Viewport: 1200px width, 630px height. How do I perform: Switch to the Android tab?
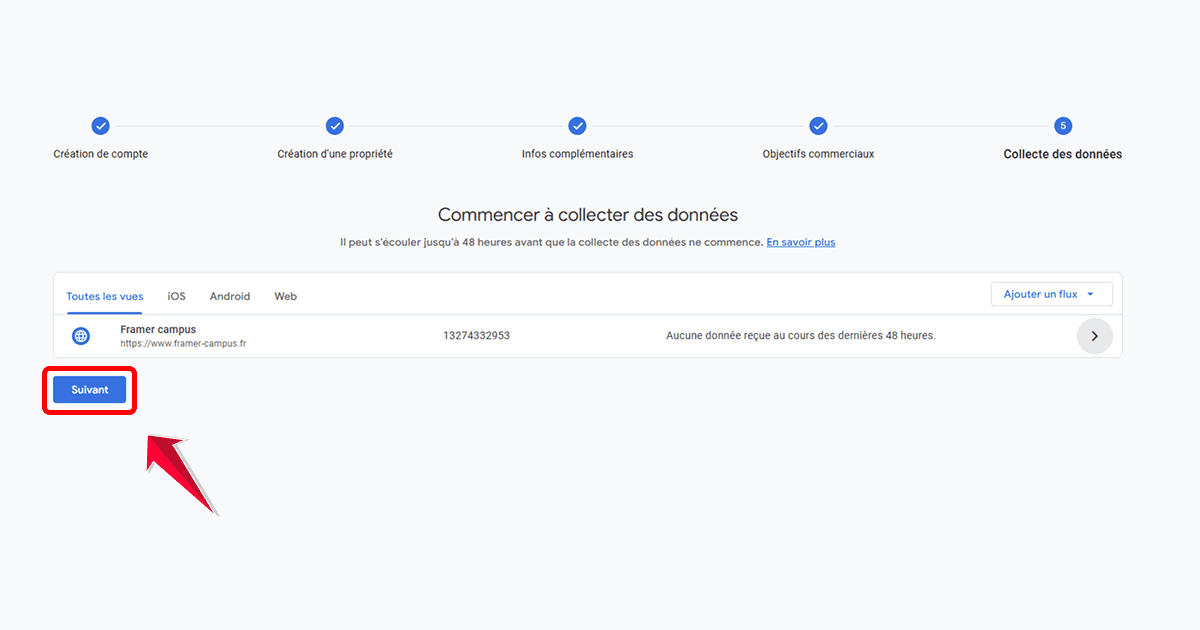coord(229,296)
